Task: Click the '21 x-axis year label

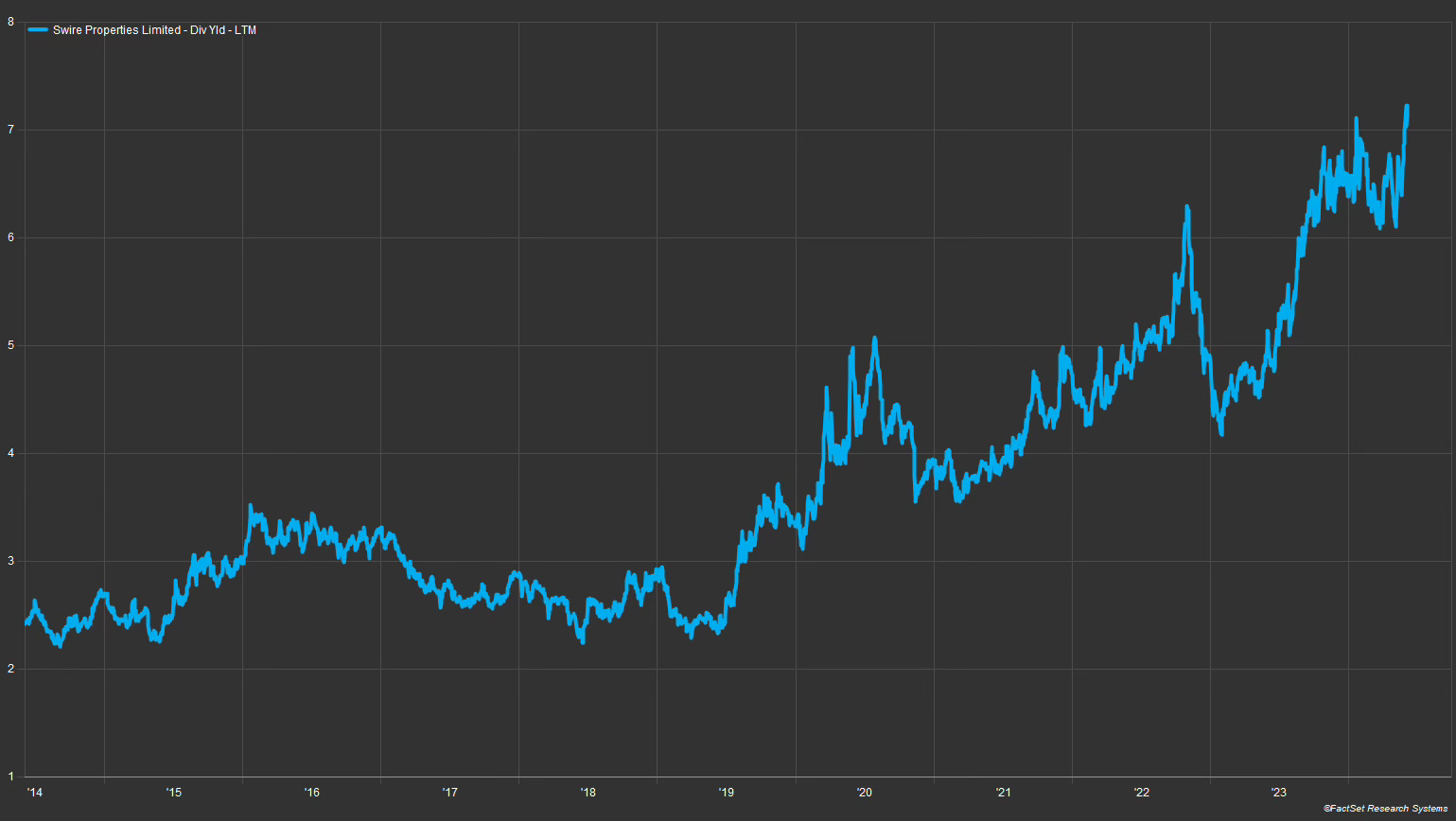Action: coord(1003,792)
